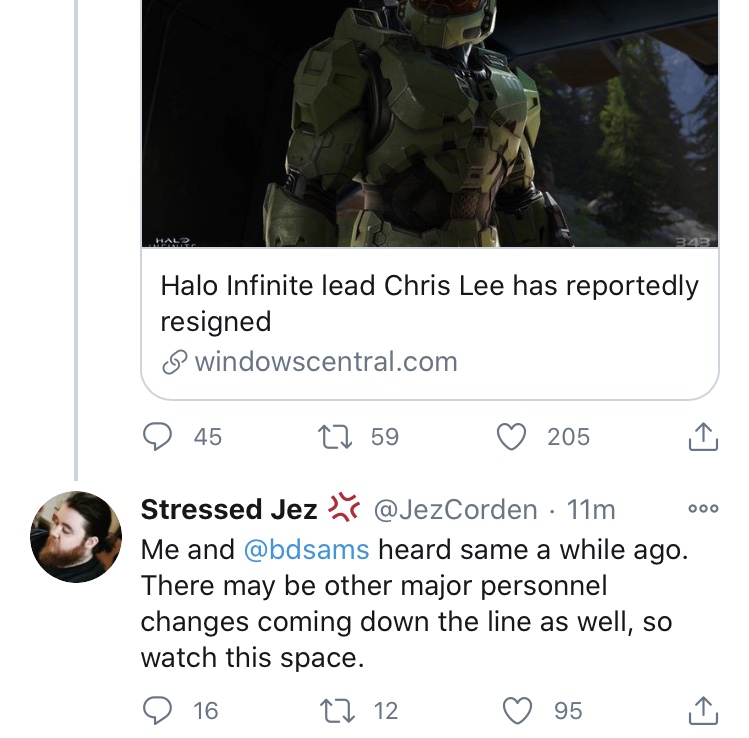Share Stressed Jez's tweet
The width and height of the screenshot is (749, 738).
[703, 711]
